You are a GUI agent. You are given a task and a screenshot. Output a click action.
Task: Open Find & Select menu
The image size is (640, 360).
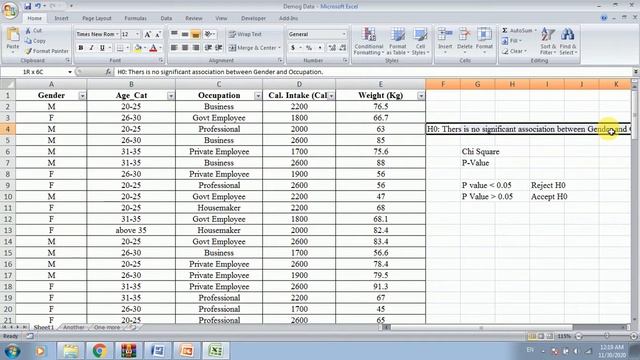(x=568, y=41)
